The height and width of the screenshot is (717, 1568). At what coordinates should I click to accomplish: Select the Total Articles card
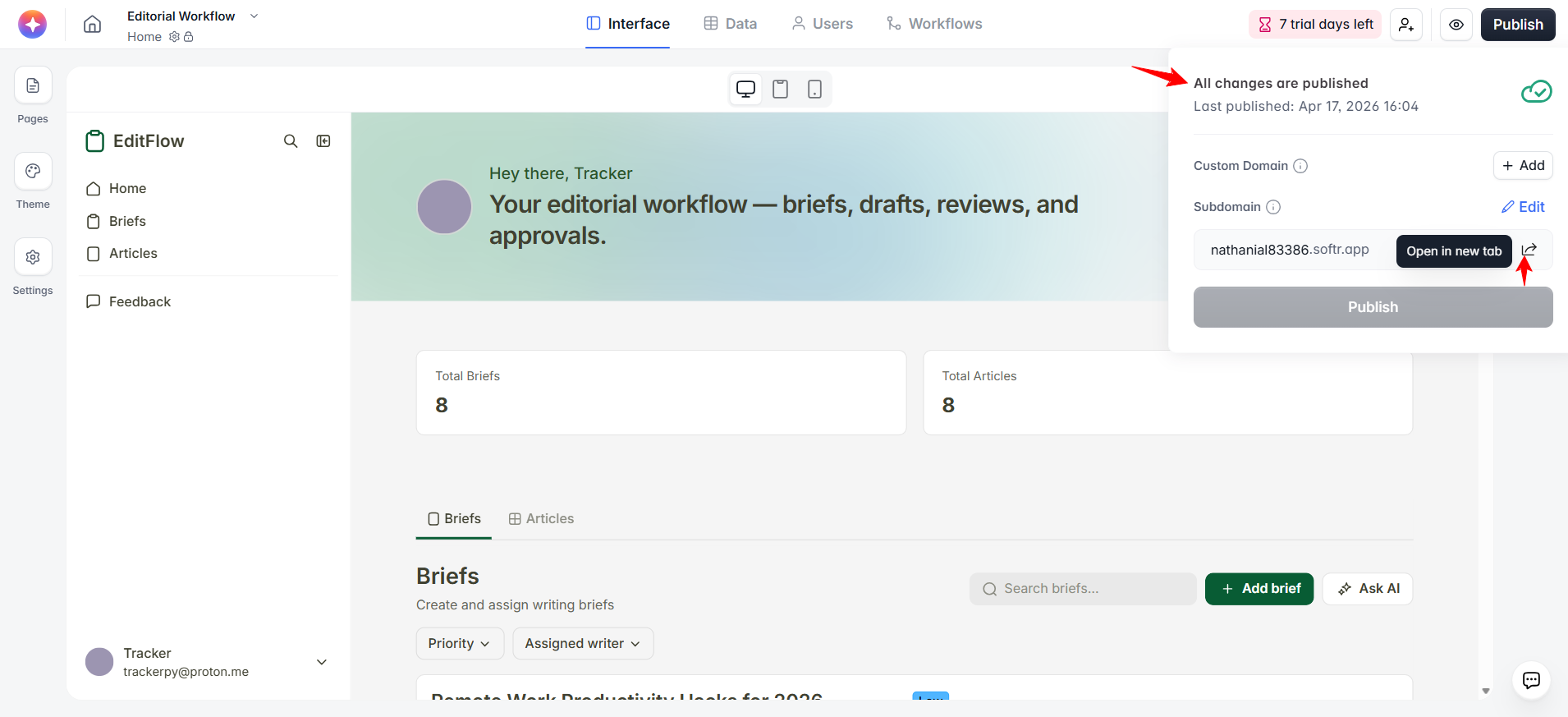coord(1167,393)
